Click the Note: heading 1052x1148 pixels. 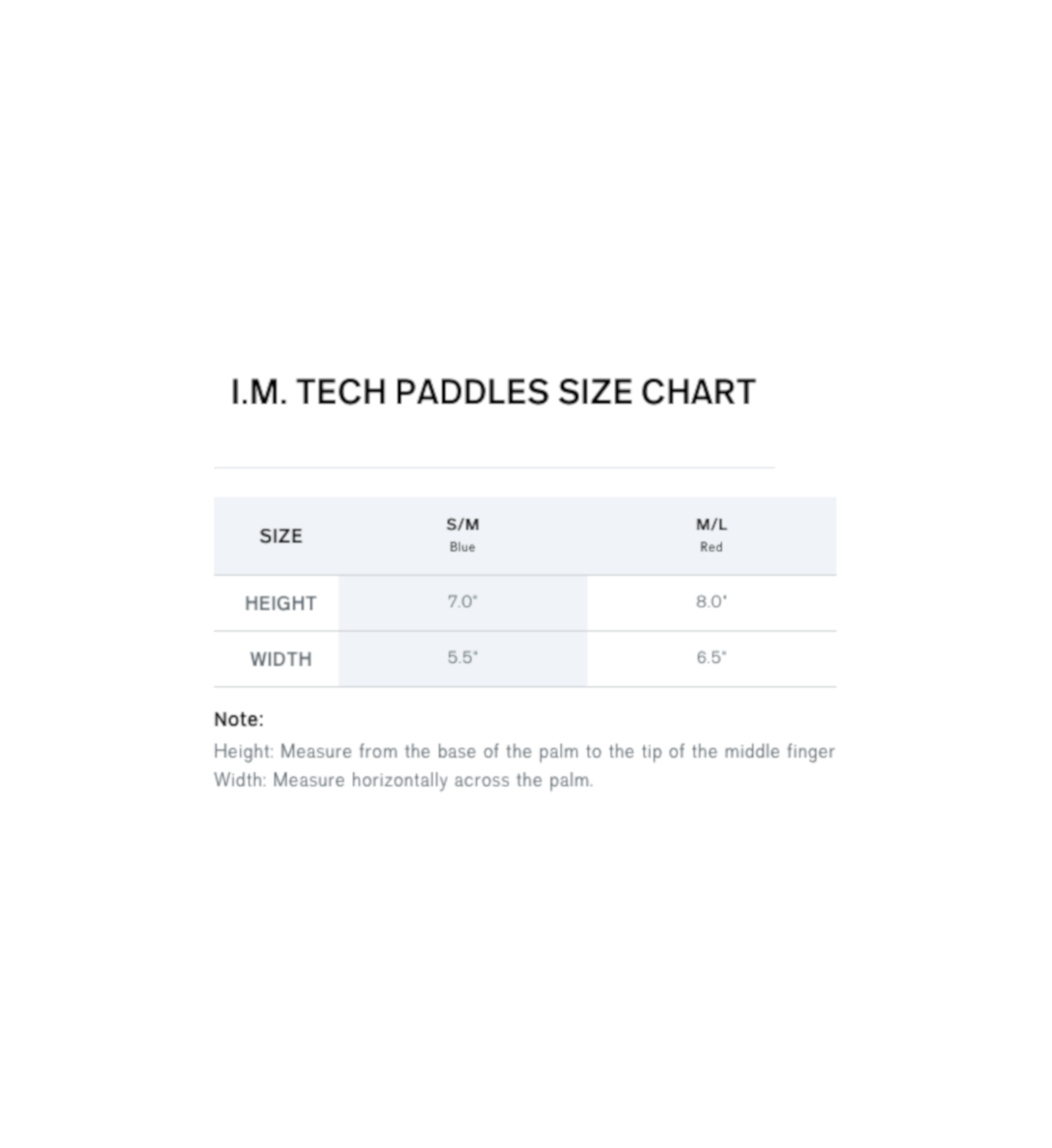238,719
